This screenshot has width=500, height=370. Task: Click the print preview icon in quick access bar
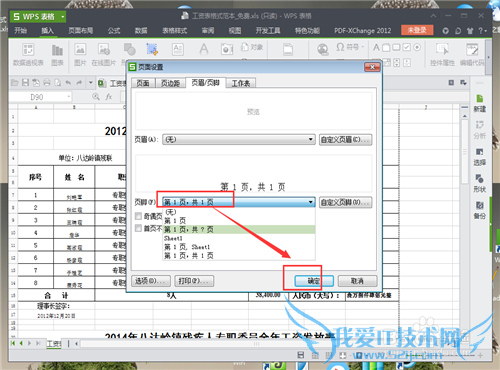57,82
